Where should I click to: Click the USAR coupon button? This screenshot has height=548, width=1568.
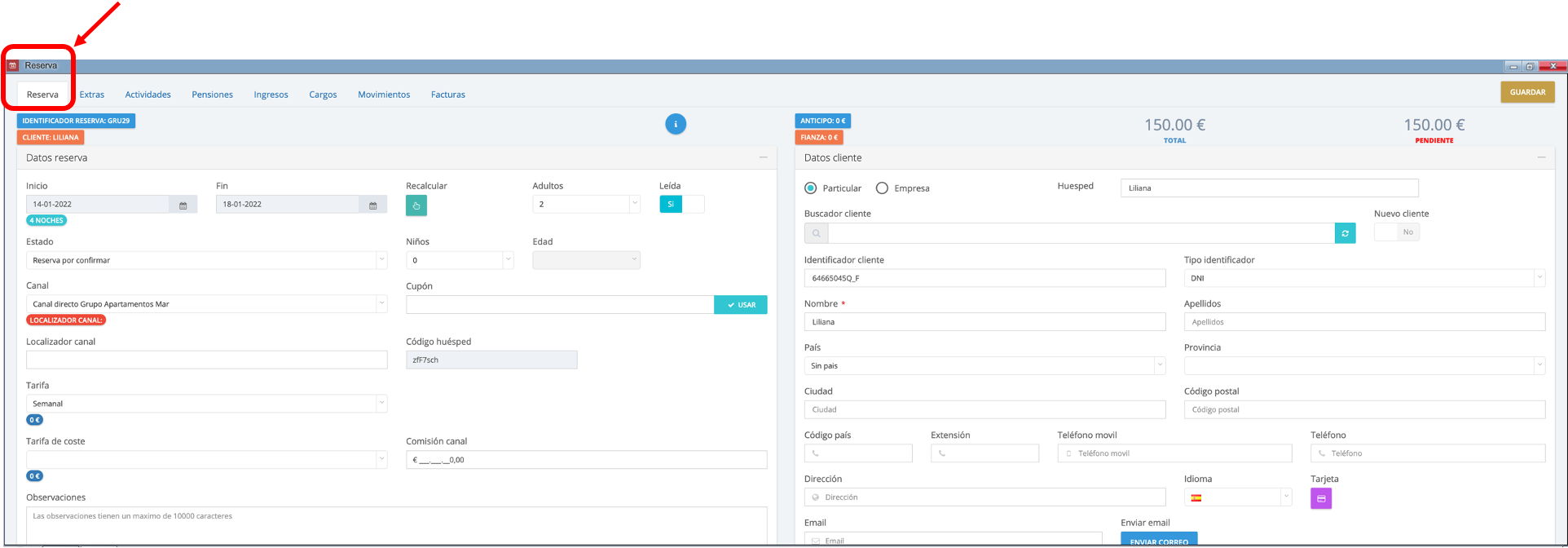click(x=741, y=305)
